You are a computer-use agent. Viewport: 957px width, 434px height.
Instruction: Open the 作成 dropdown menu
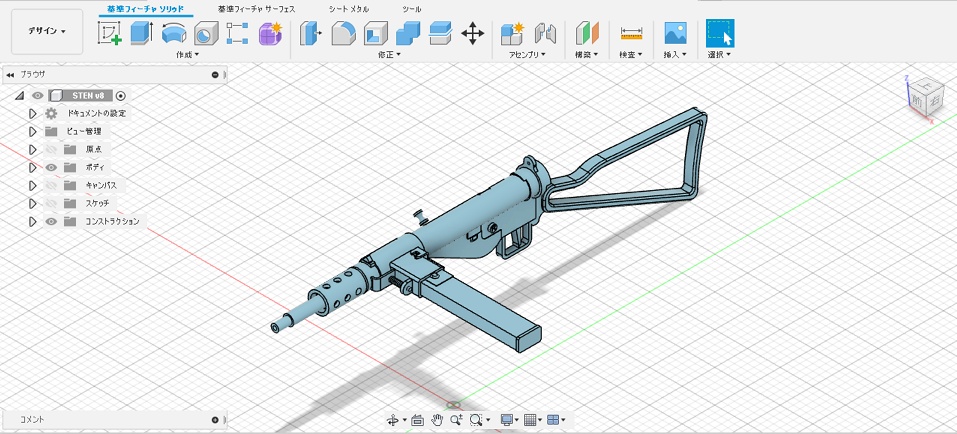click(x=187, y=54)
